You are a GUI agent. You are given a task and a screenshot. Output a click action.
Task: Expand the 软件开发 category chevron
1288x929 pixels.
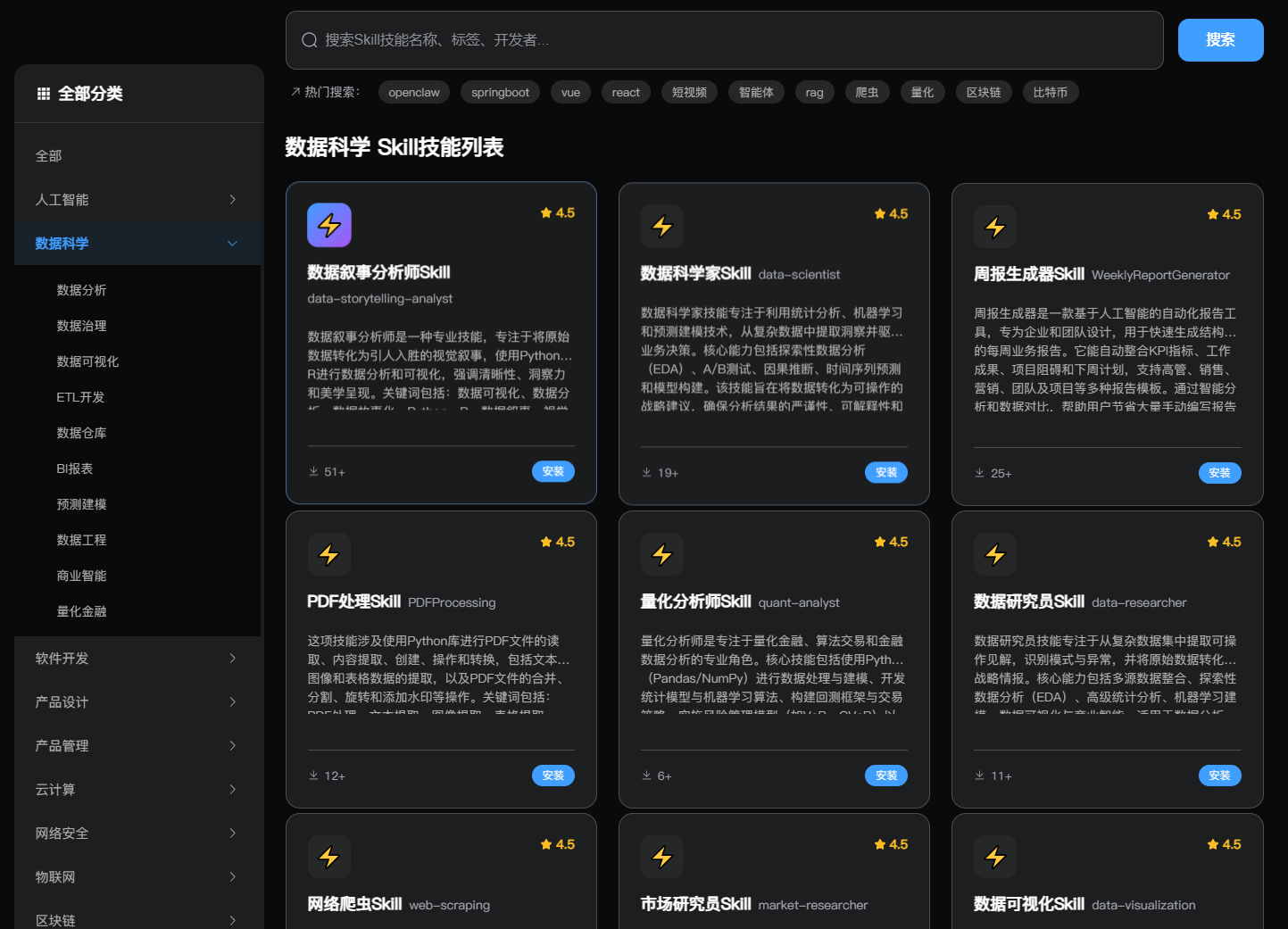click(232, 659)
